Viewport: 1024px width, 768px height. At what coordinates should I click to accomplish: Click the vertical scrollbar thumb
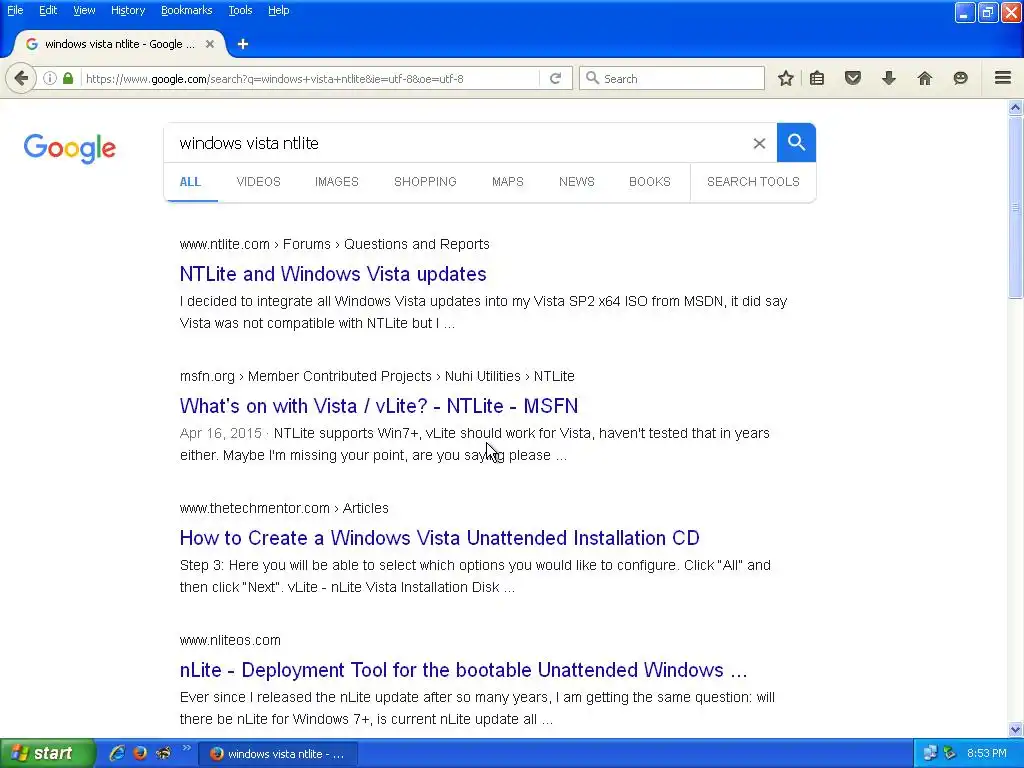point(1016,206)
